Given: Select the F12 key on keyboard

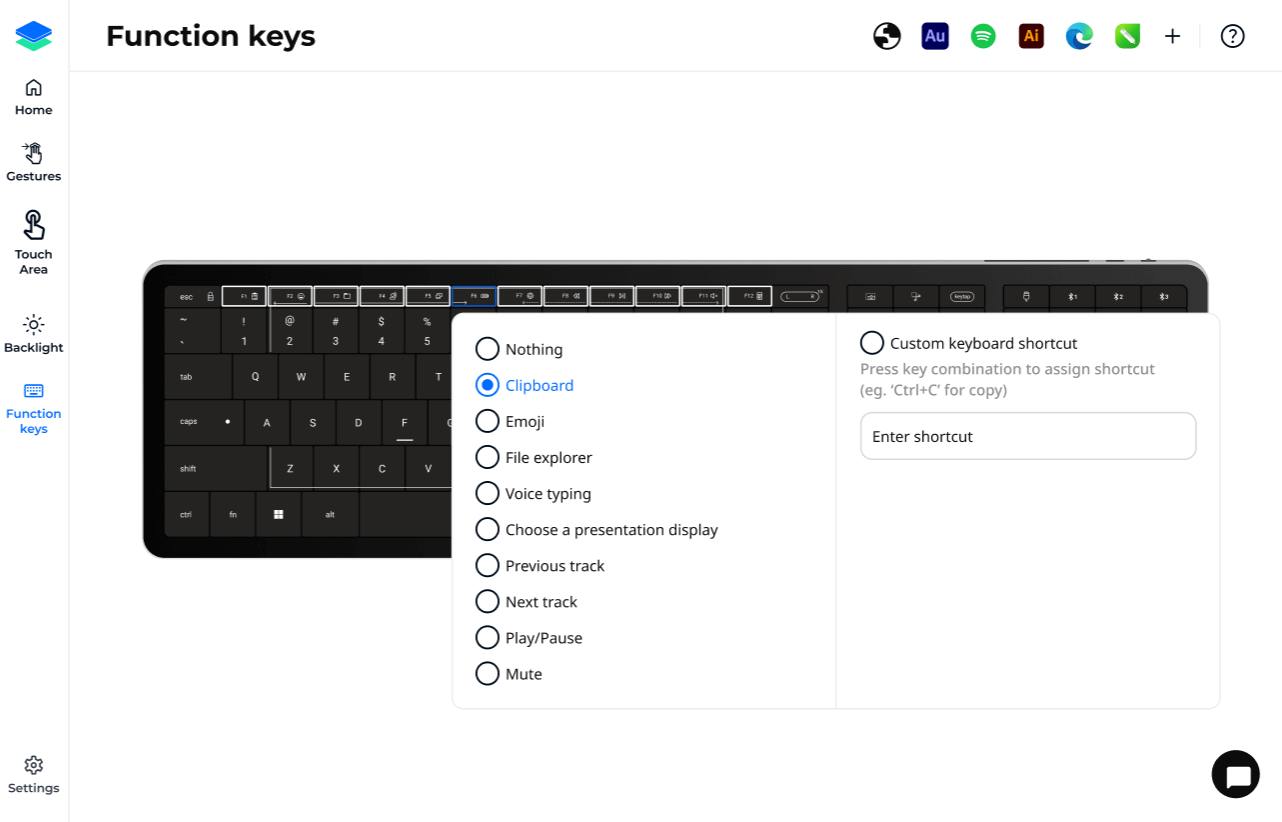Looking at the screenshot, I should coord(750,296).
